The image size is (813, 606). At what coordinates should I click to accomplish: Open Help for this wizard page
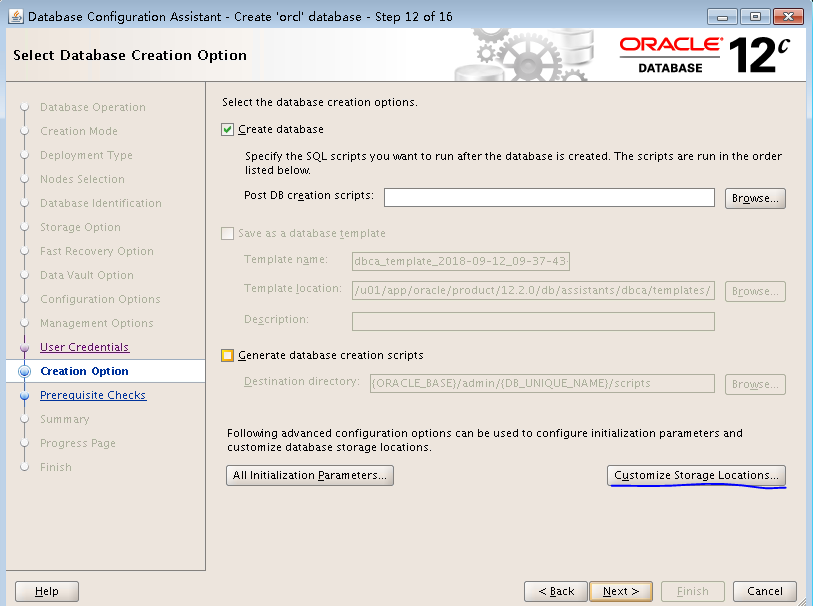(47, 591)
